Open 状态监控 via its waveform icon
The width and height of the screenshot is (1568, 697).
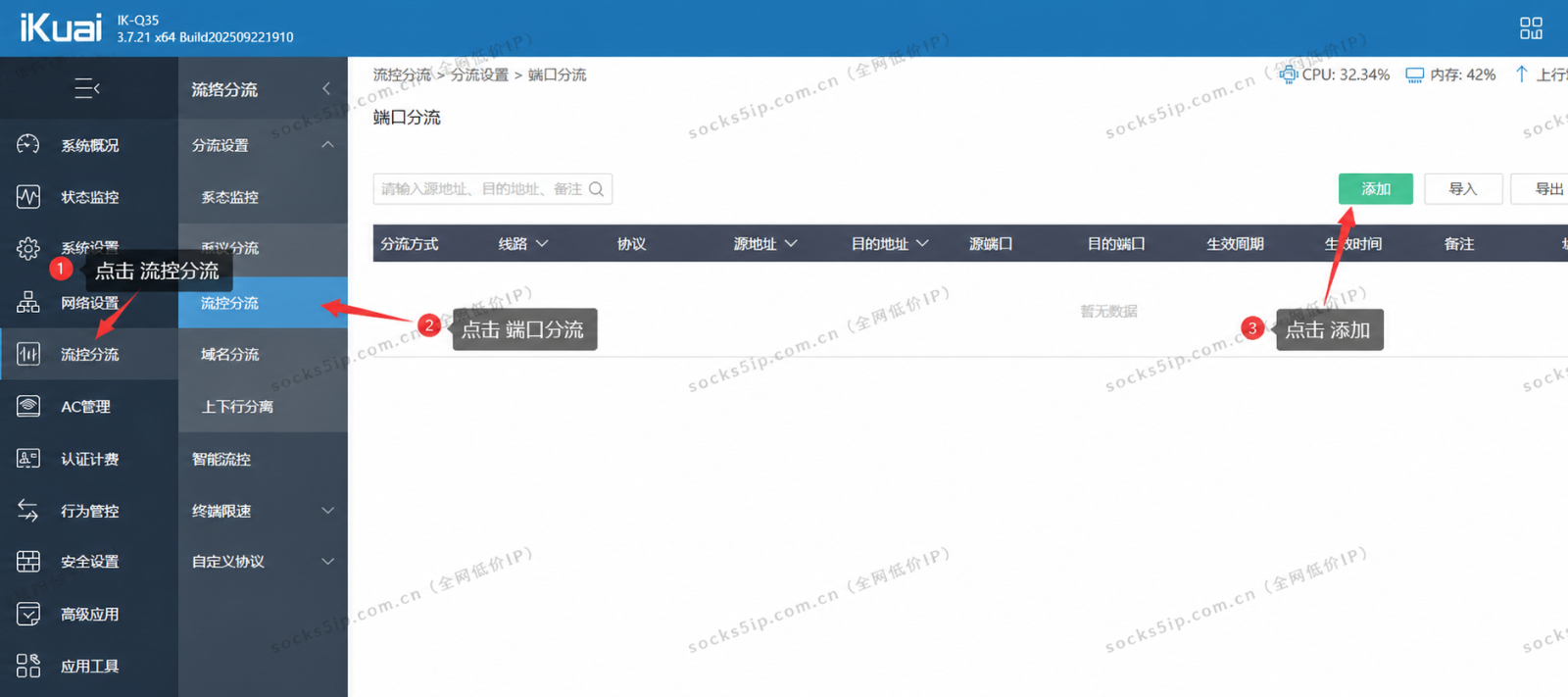[28, 197]
